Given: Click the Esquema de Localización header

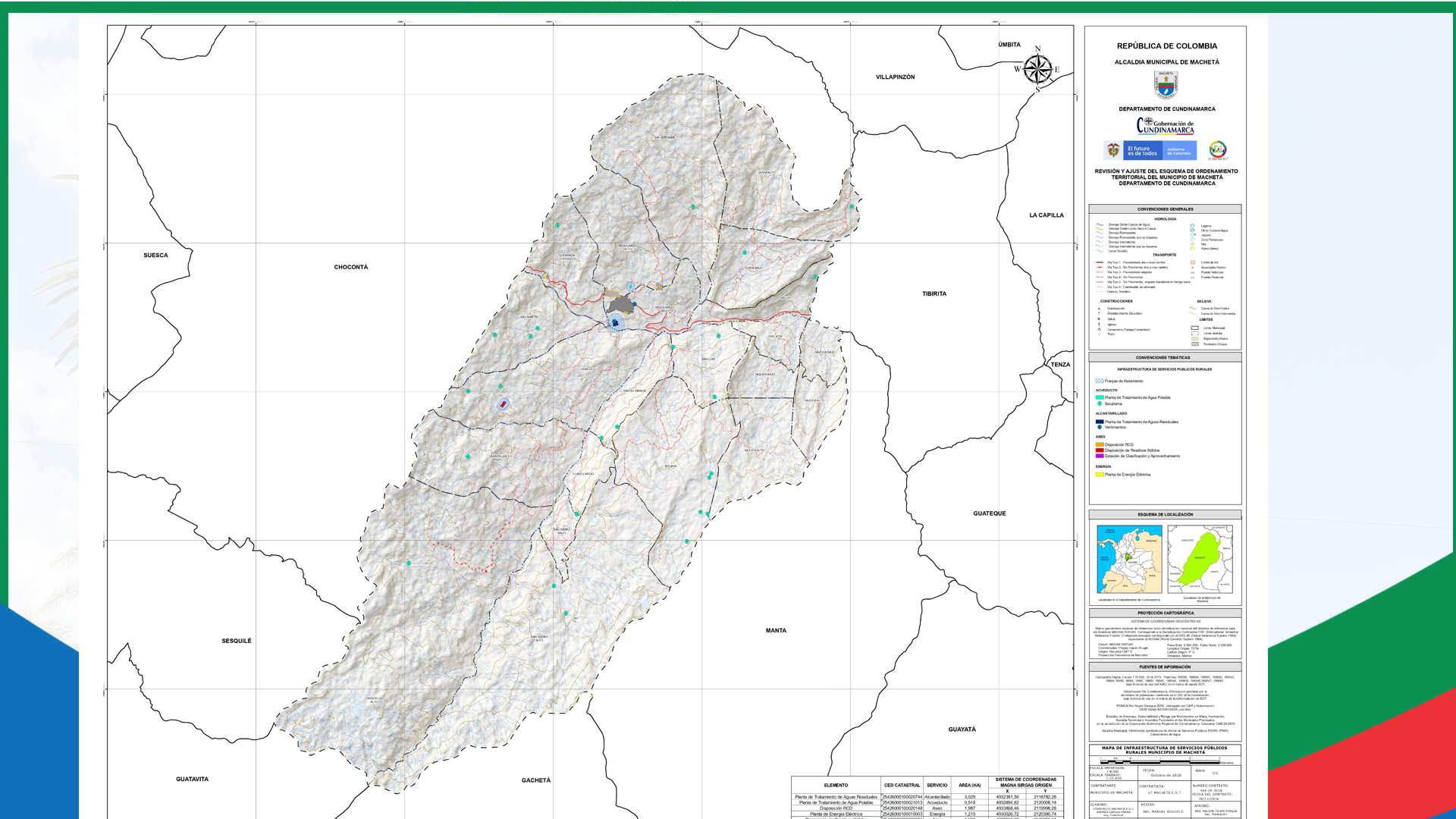Looking at the screenshot, I should (x=1165, y=514).
